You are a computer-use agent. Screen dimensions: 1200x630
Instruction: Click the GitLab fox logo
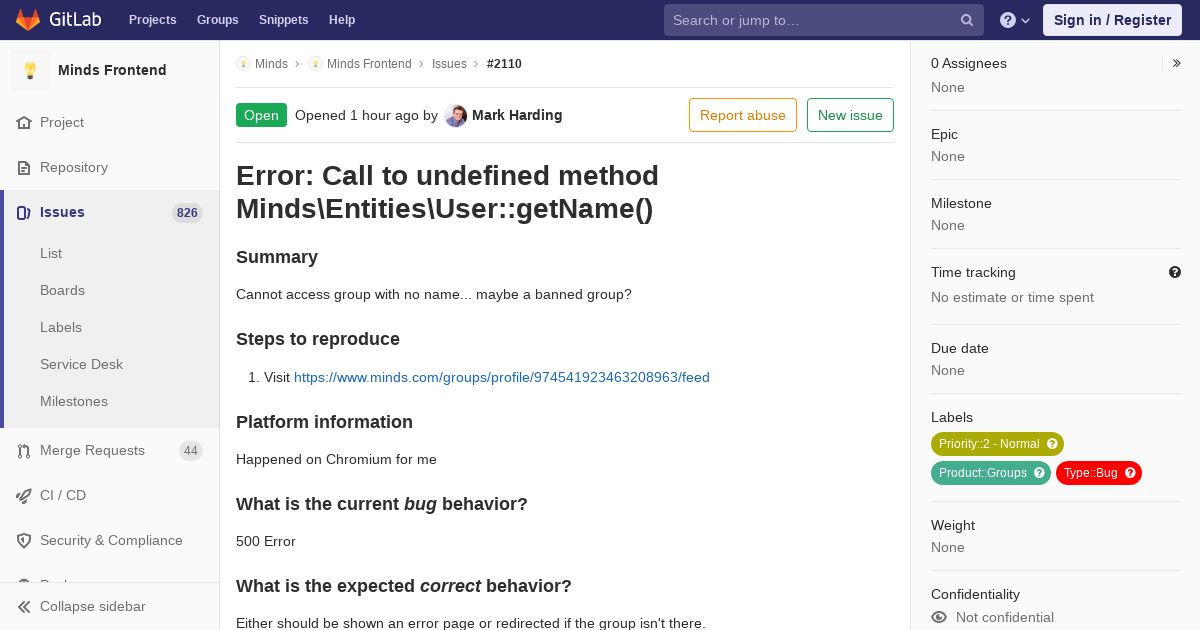28,20
